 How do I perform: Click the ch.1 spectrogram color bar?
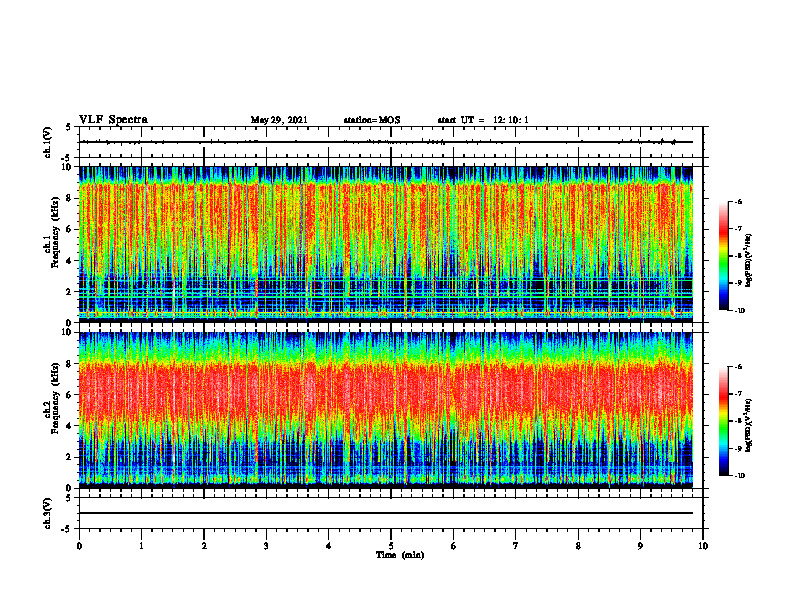click(x=723, y=256)
